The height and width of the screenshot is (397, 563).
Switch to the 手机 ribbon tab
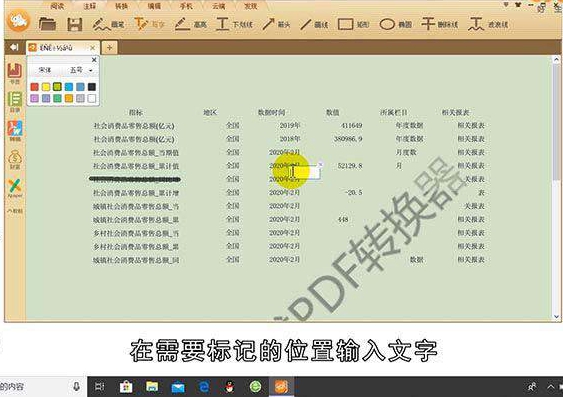(x=186, y=6)
